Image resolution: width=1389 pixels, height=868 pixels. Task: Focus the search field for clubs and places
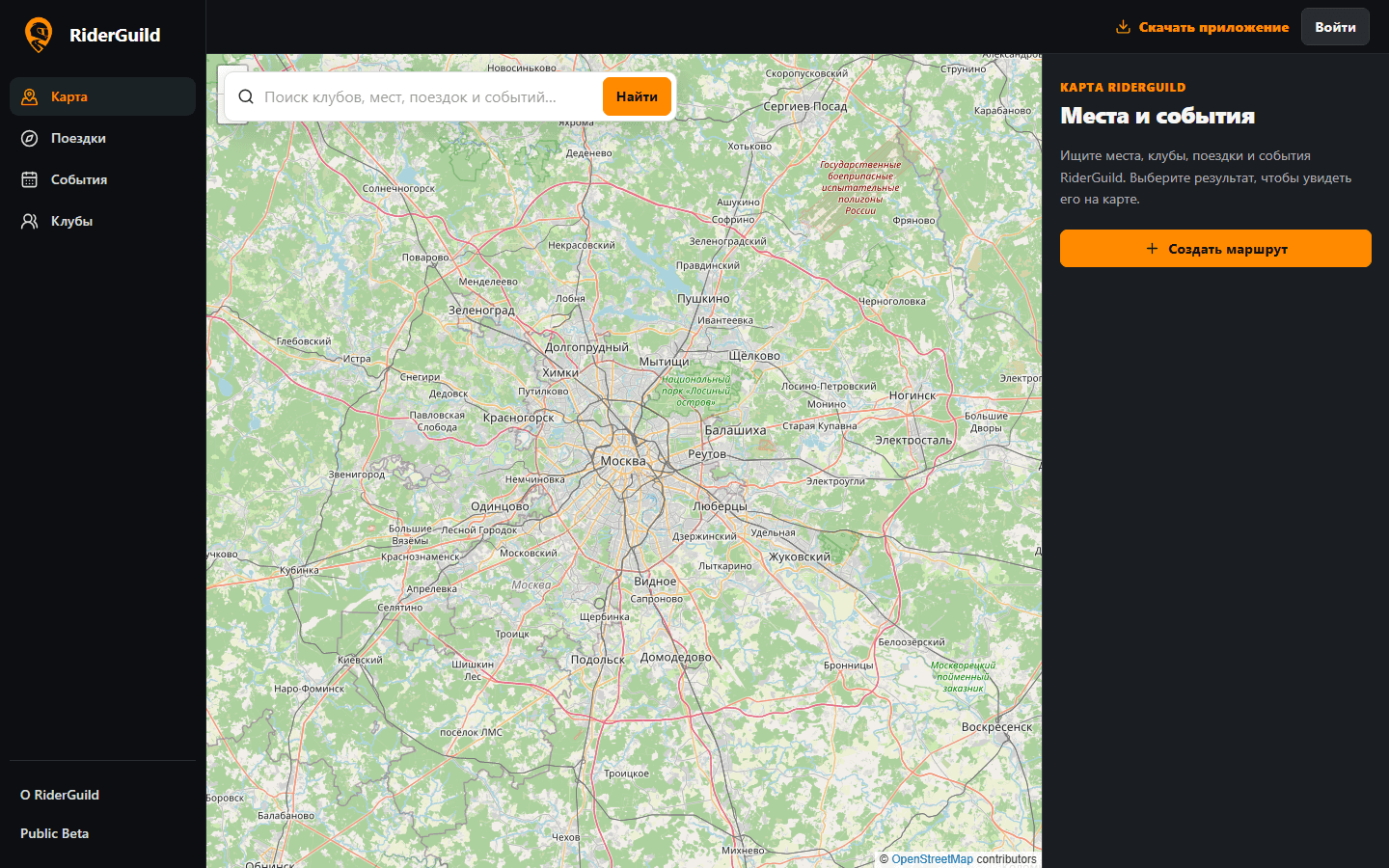tap(429, 96)
